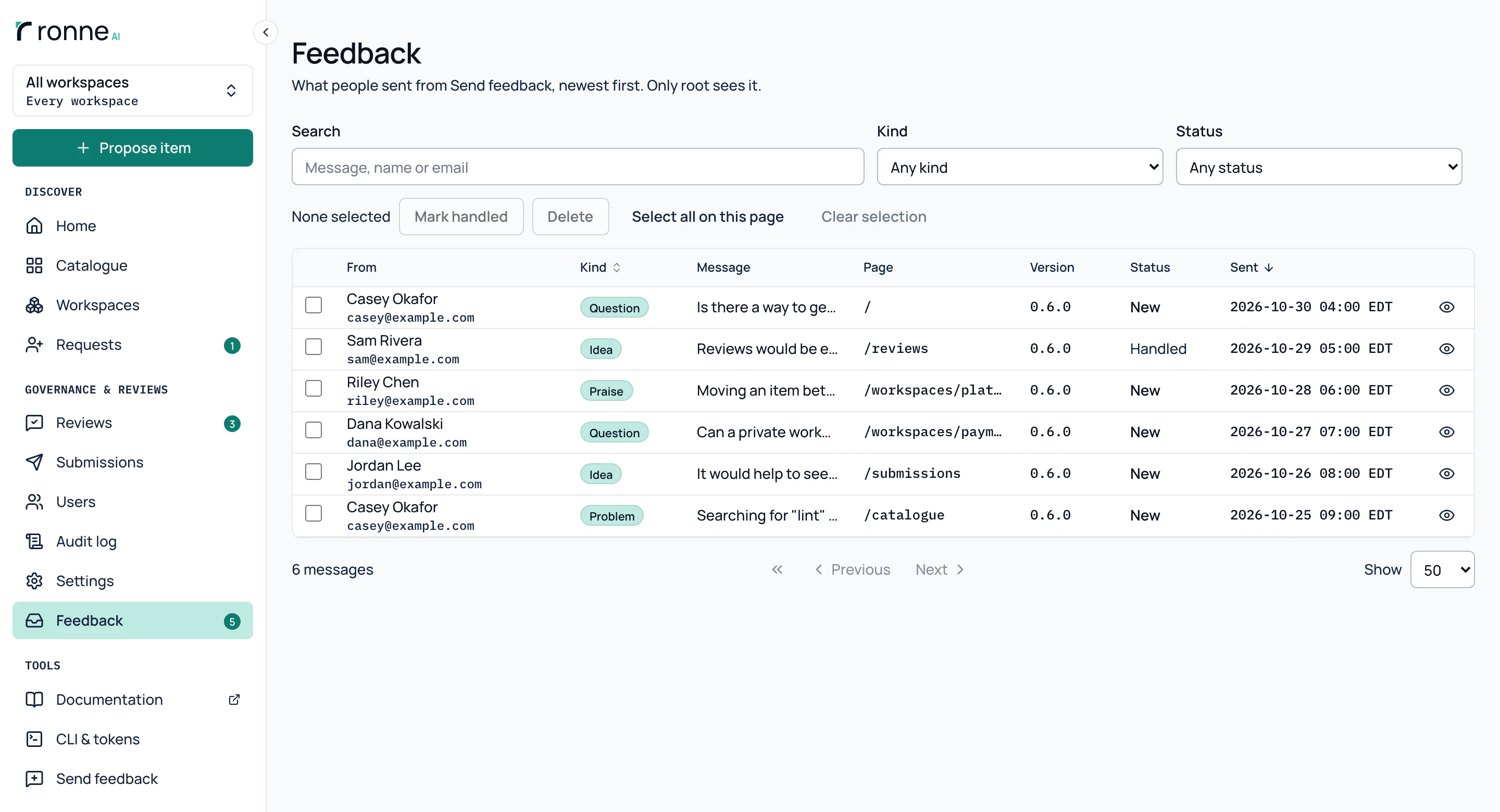Open the All workspaces switcher
The height and width of the screenshot is (812, 1500).
(x=133, y=91)
